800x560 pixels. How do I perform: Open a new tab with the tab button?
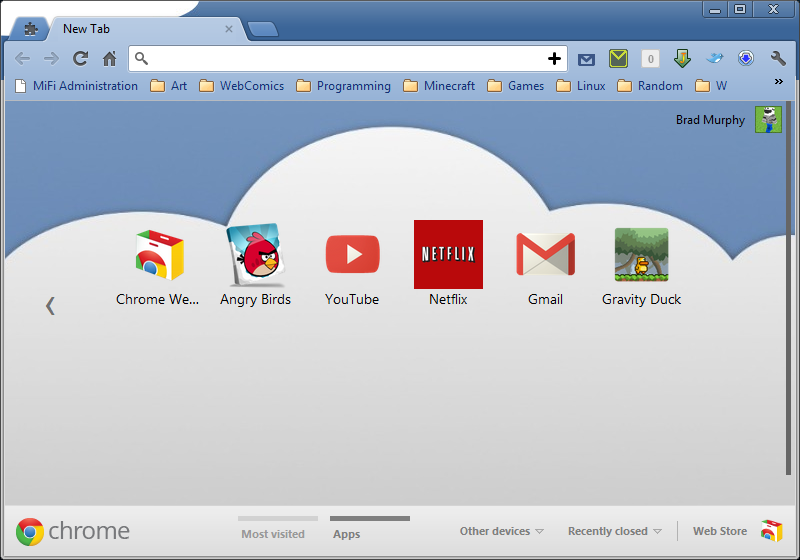pyautogui.click(x=263, y=29)
